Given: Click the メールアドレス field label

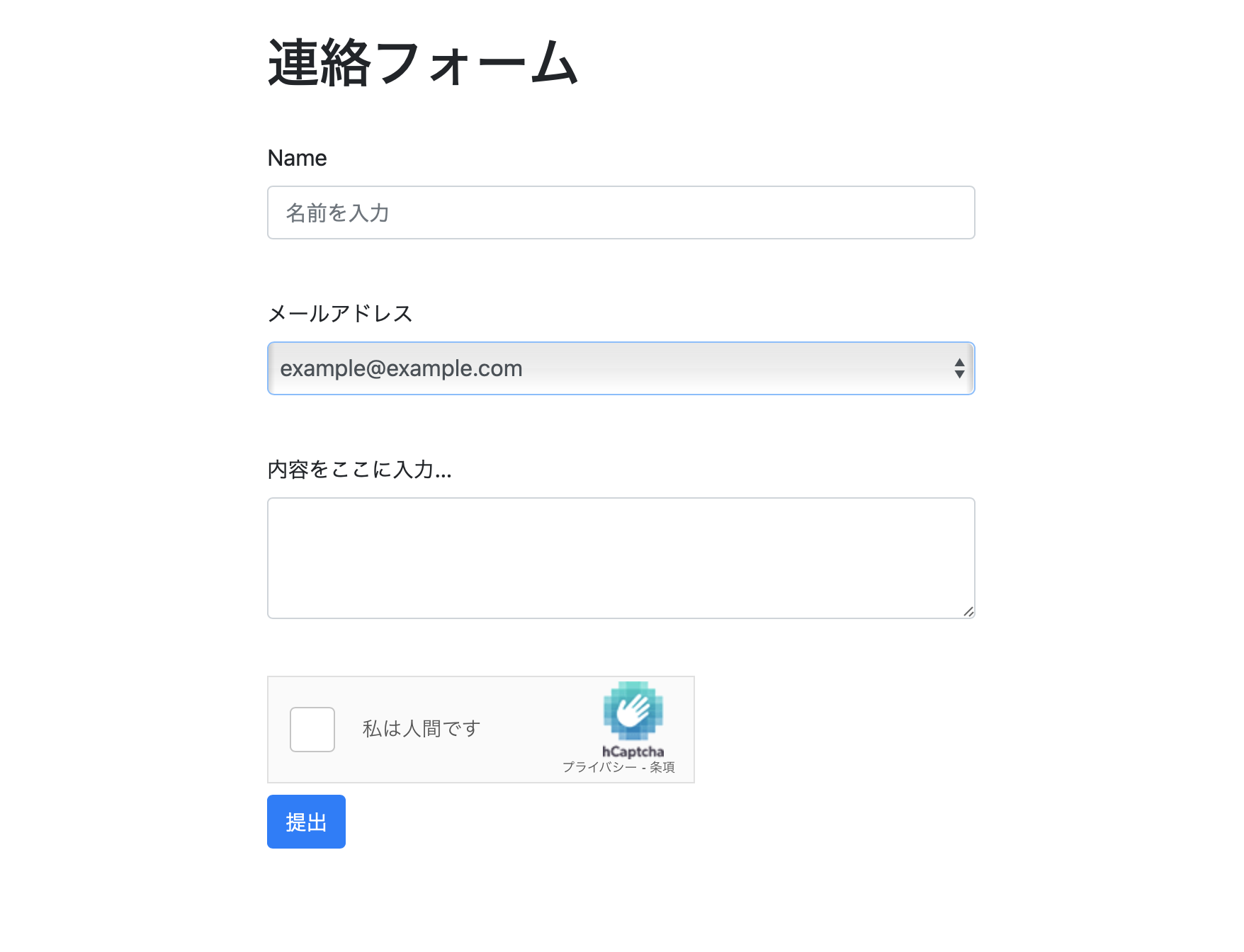Looking at the screenshot, I should 340,313.
